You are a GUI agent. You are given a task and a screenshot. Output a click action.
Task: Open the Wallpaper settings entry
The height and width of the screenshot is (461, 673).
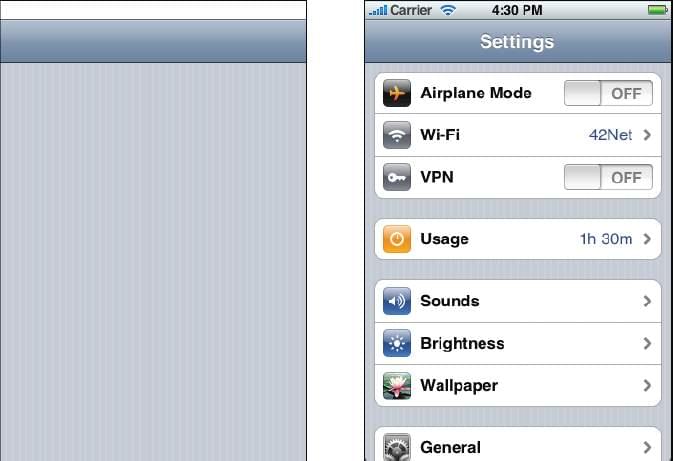coord(518,385)
